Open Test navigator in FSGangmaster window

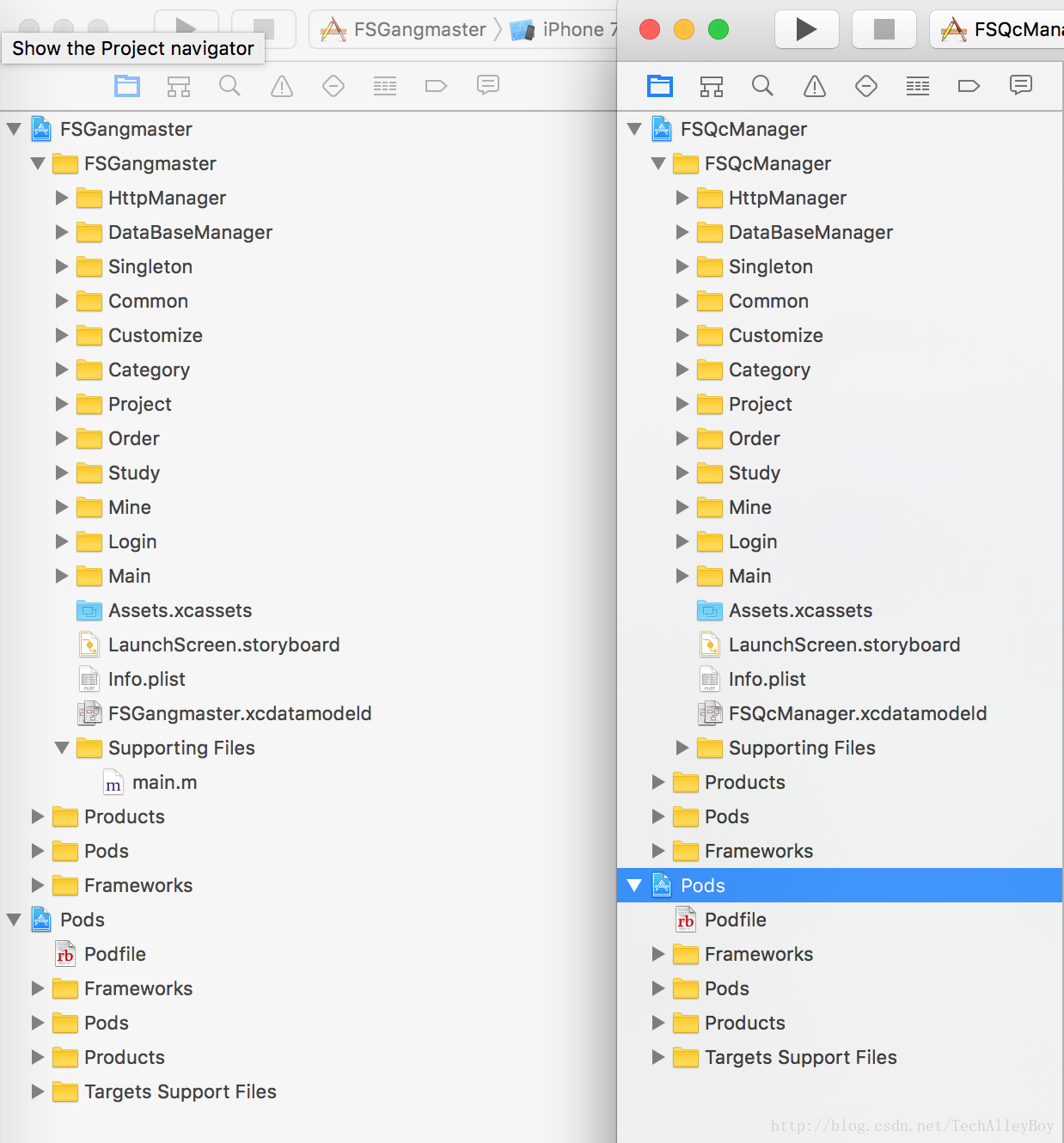point(333,86)
